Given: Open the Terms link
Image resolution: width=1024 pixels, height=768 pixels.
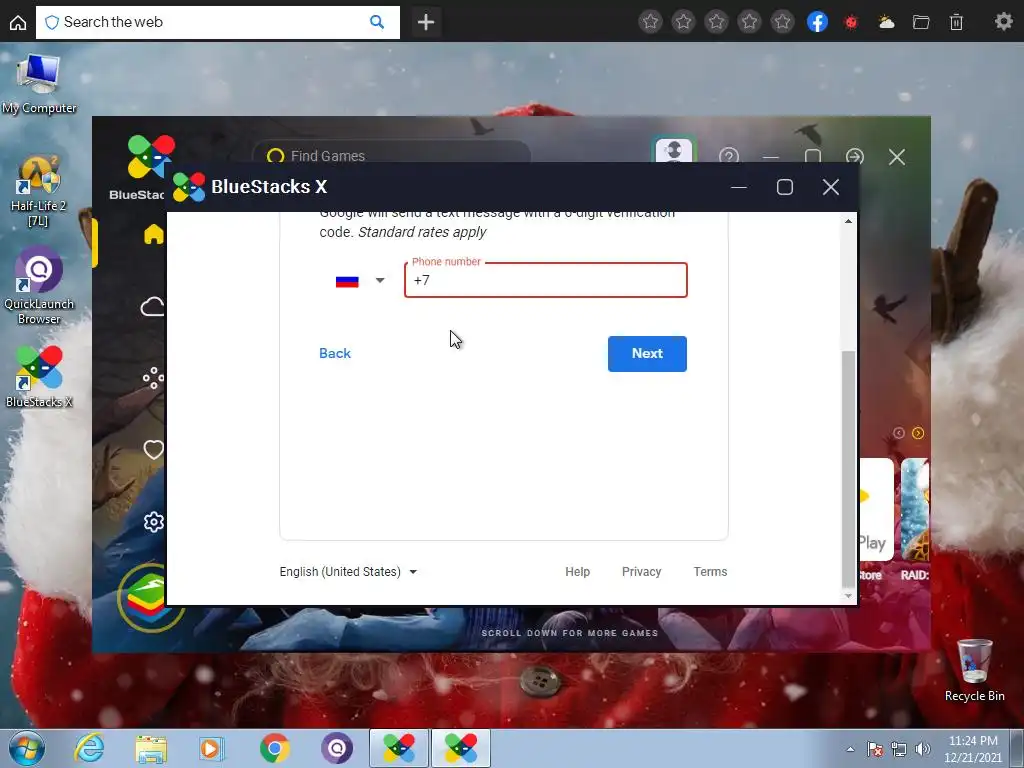Looking at the screenshot, I should (710, 571).
